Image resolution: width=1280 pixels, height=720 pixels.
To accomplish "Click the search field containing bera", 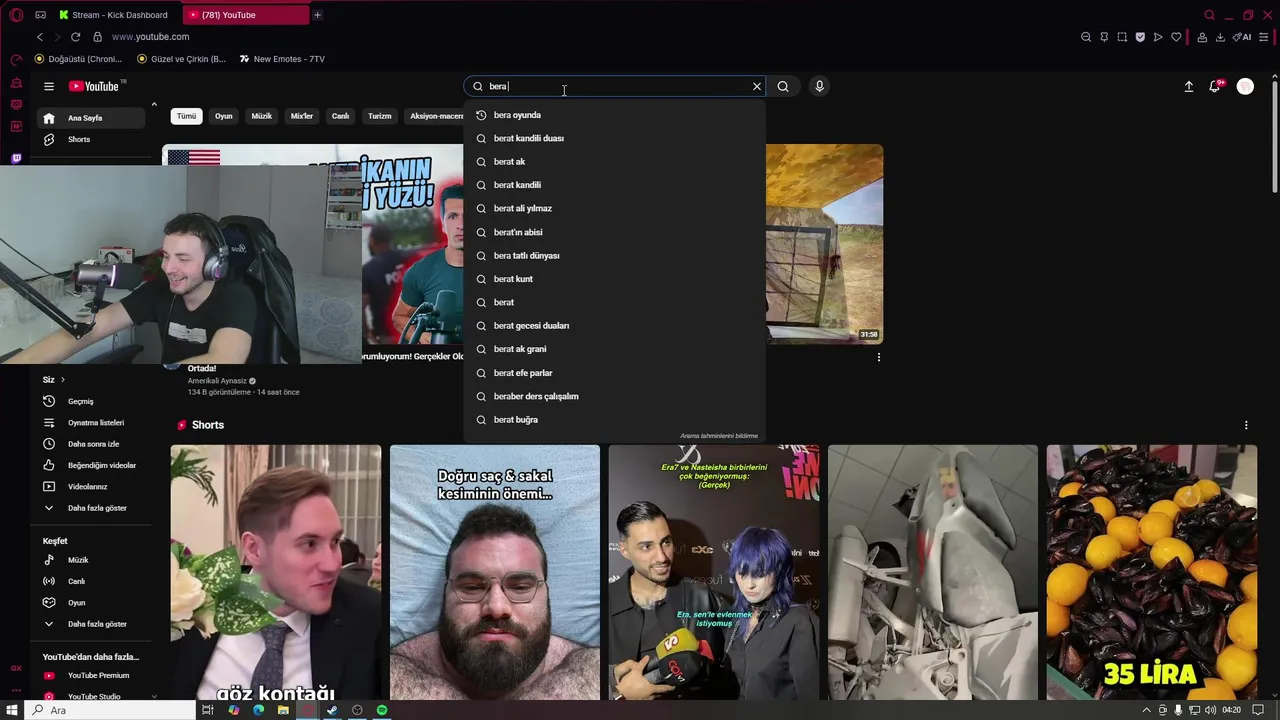I will tap(615, 86).
